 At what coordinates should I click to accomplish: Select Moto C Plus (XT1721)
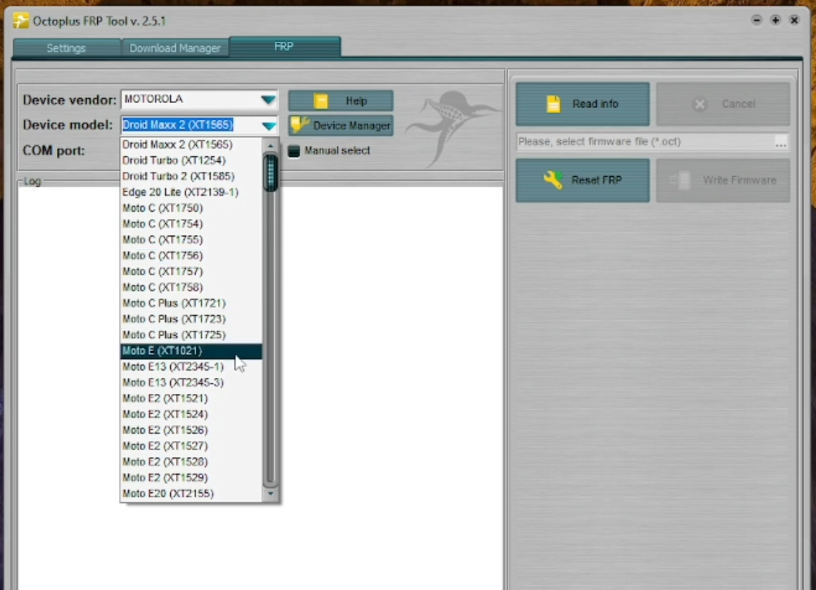191,303
